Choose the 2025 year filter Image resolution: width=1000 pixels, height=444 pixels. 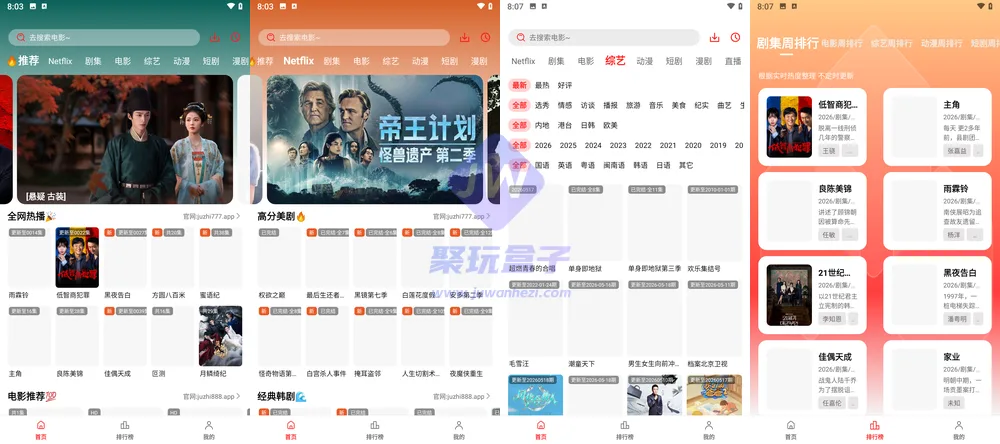pos(568,145)
